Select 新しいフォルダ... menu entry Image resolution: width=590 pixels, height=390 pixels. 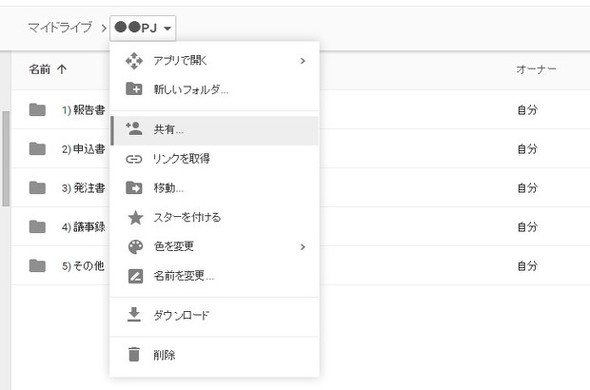(214, 90)
